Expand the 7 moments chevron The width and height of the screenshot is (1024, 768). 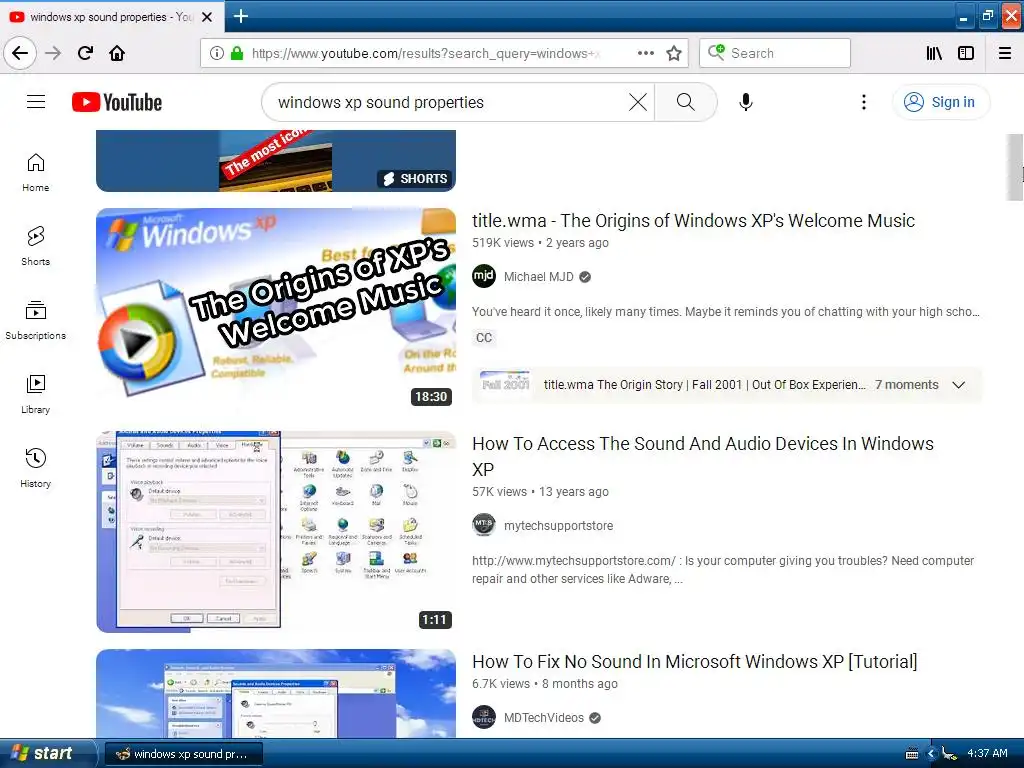(958, 385)
